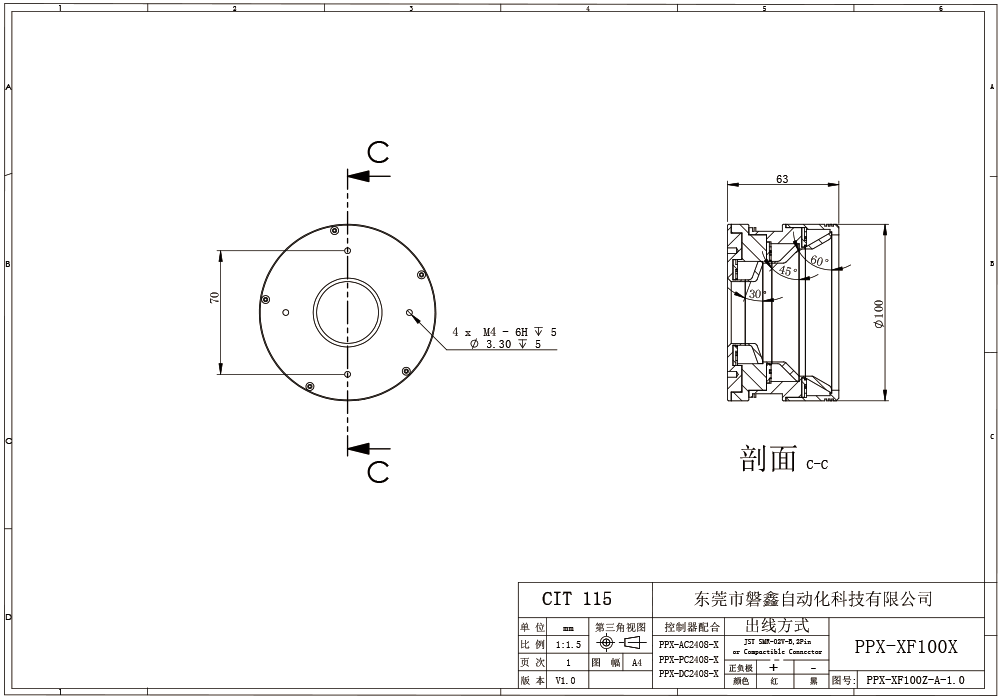Click the company name 东莞市磐鑫自动化科技有限公司

pyautogui.click(x=812, y=599)
